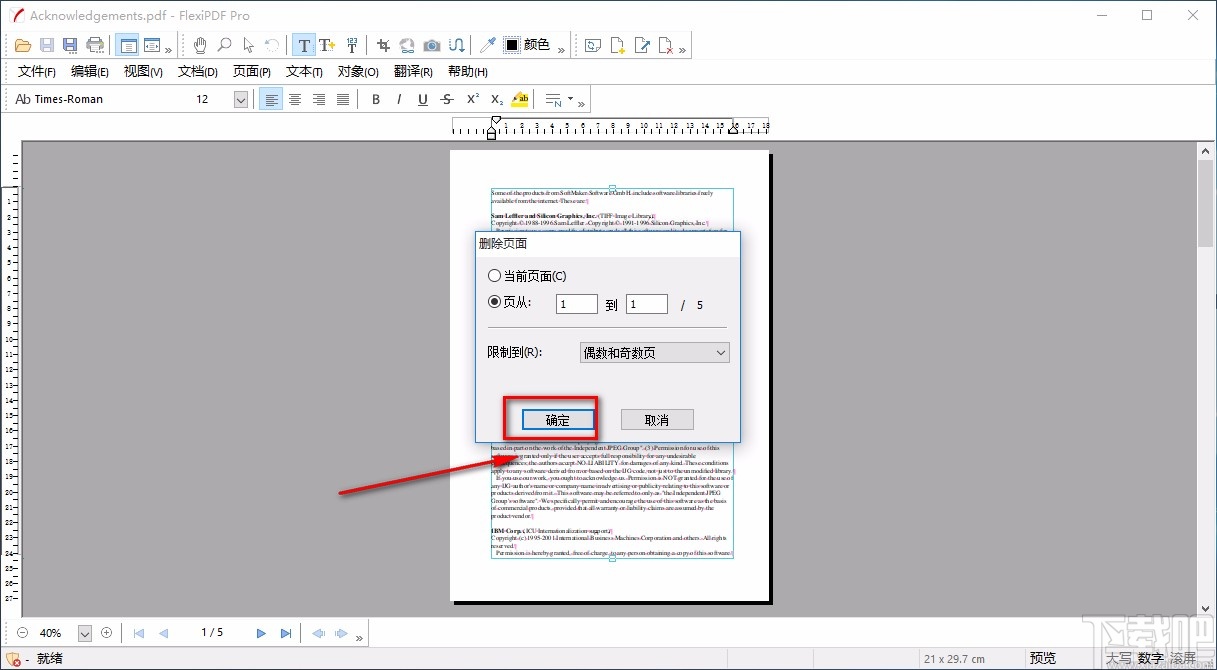Apply superscript to text
The width and height of the screenshot is (1217, 670).
(471, 99)
